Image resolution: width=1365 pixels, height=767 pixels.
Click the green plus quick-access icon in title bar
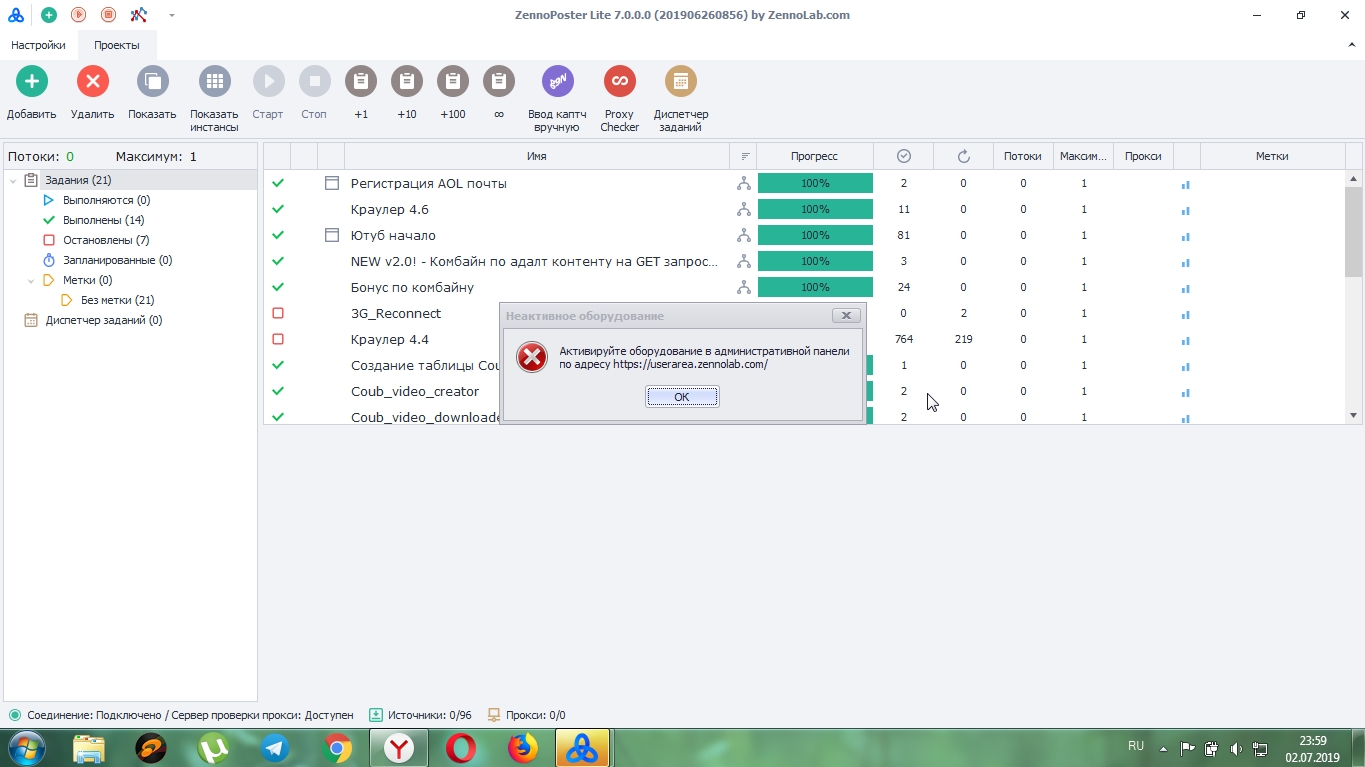tap(48, 15)
